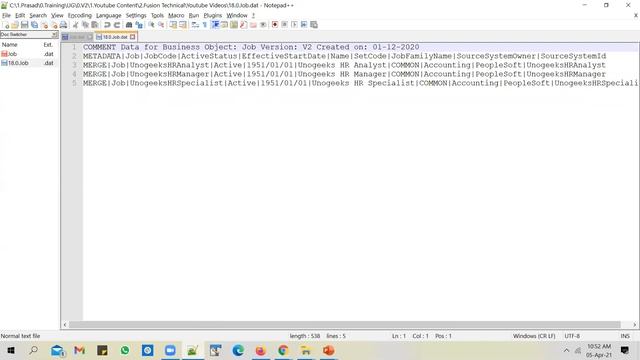The image size is (640, 360).
Task: Toggle the INS insert mode indicator
Action: 625,336
